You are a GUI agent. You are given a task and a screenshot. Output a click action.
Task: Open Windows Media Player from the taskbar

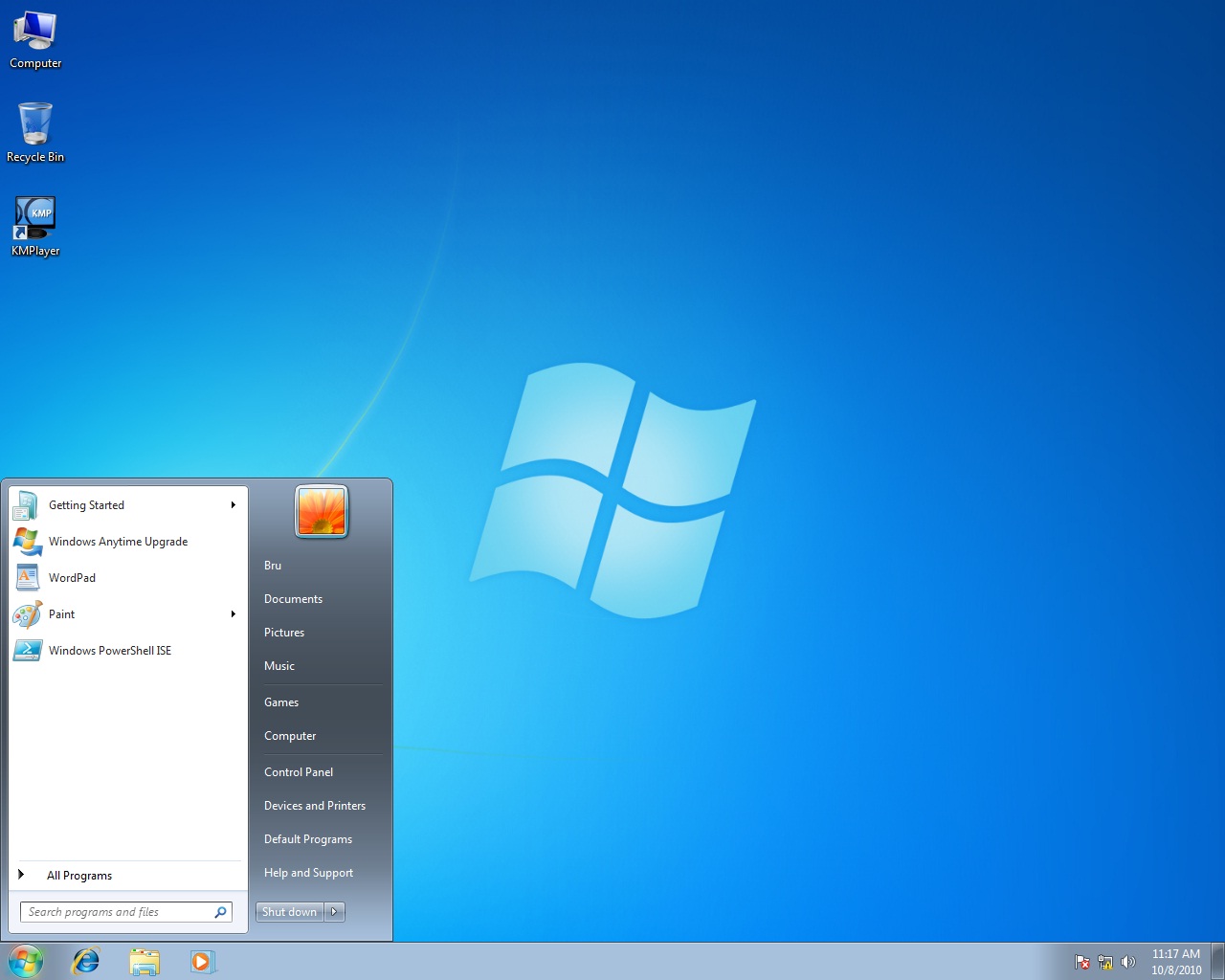click(x=203, y=962)
